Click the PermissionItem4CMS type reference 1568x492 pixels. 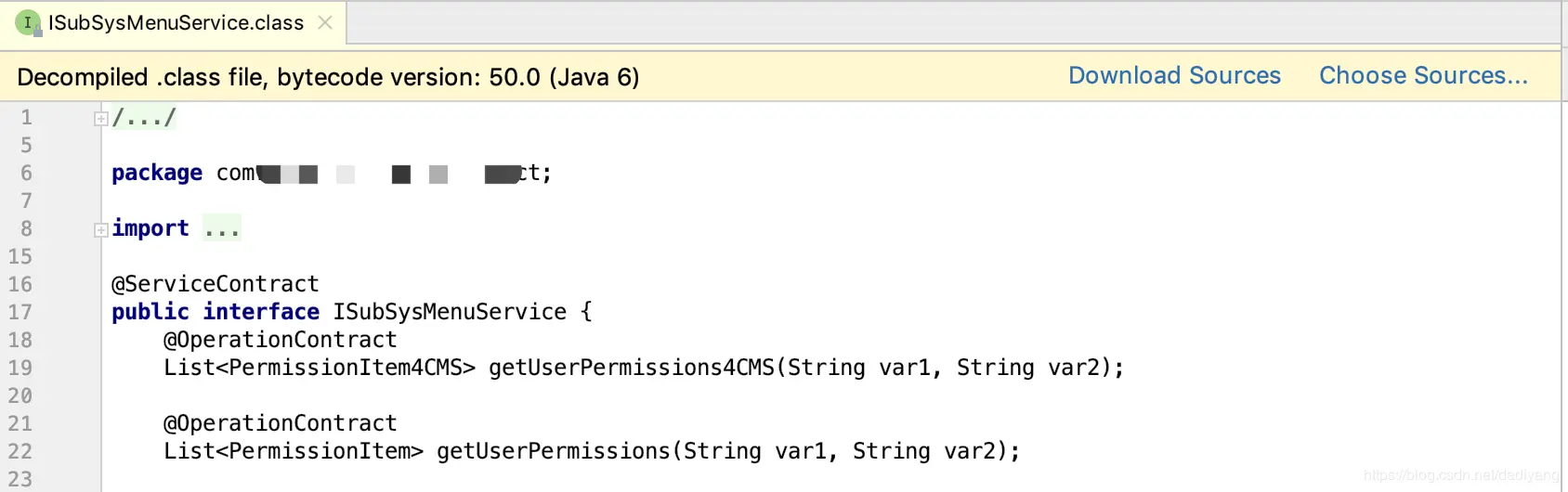(x=346, y=368)
